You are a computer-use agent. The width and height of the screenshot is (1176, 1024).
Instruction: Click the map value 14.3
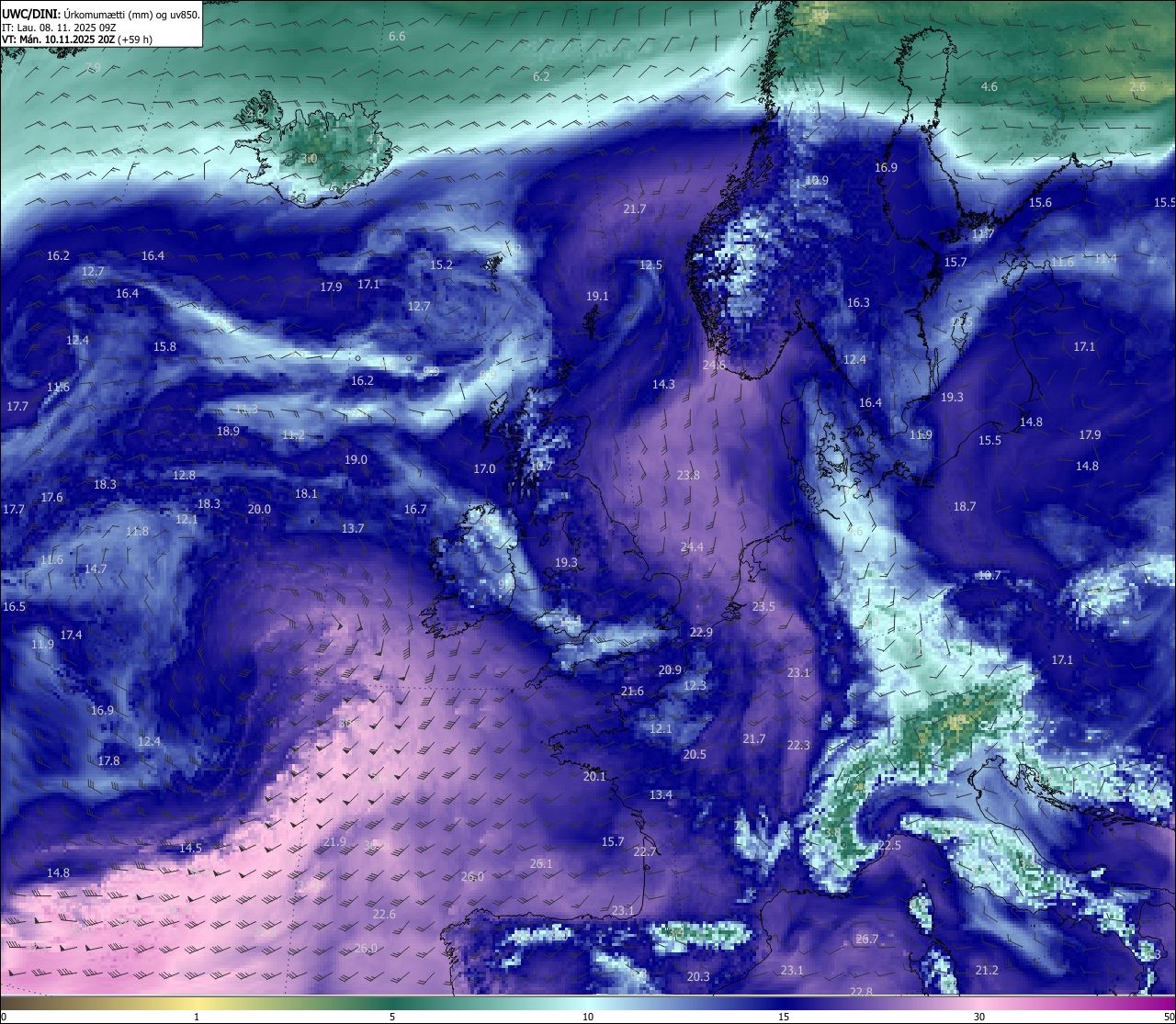coord(663,385)
